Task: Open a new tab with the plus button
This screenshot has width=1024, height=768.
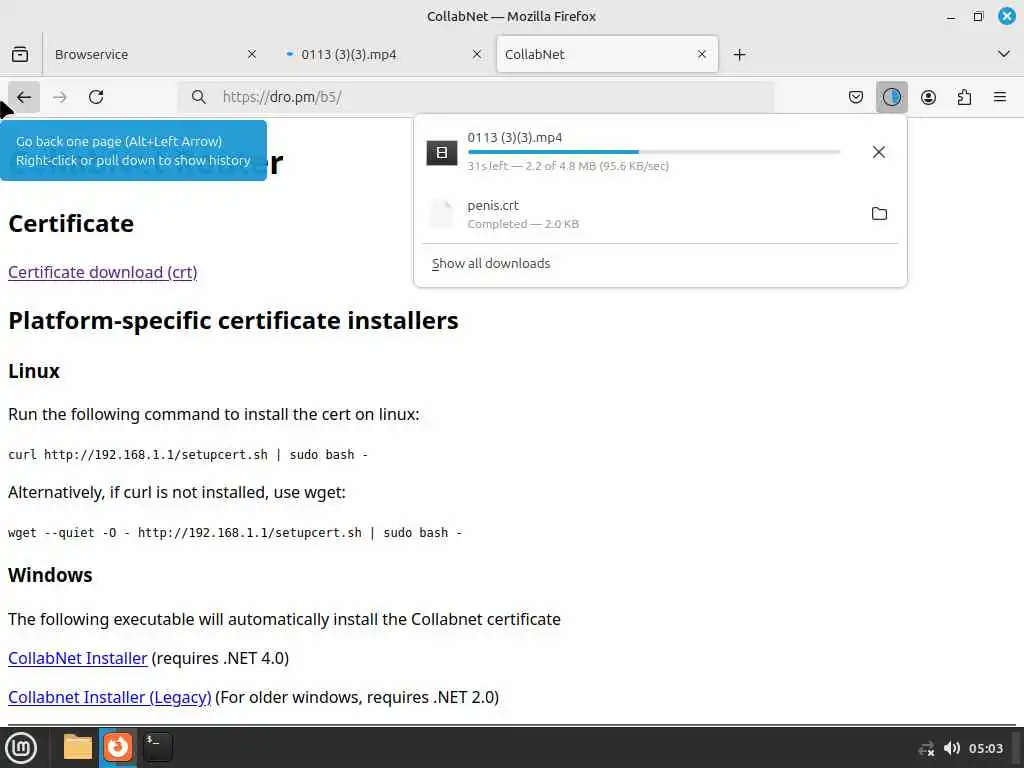Action: tap(739, 54)
